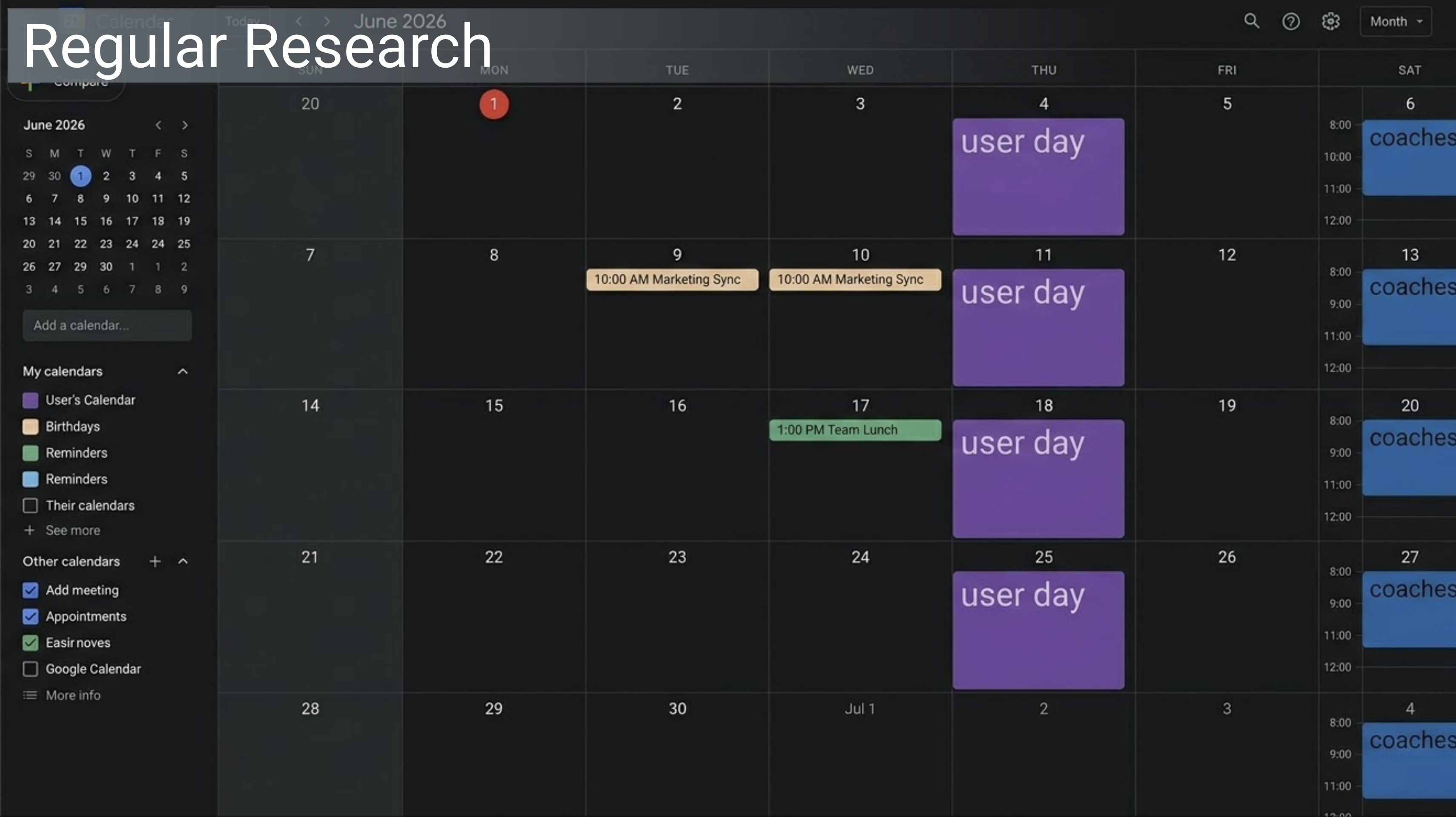The image size is (1456, 817).
Task: Open the search magnifier icon
Action: 1251,21
